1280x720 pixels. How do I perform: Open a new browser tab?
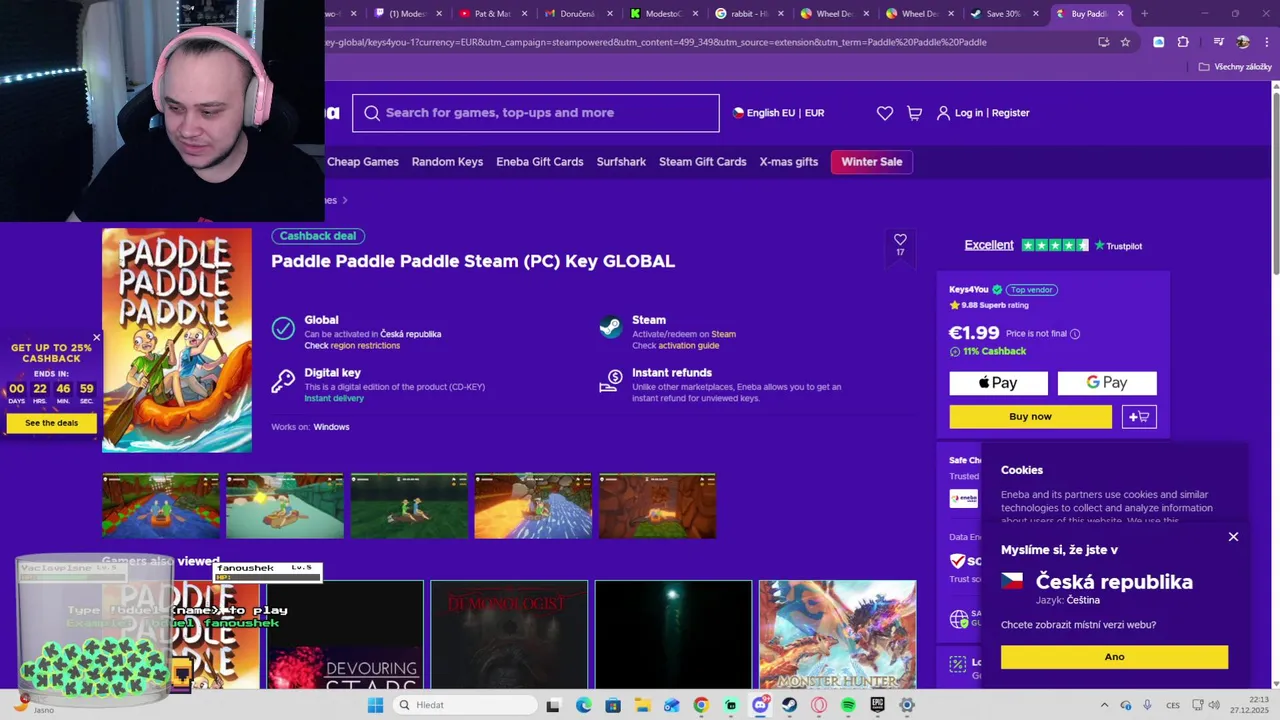pyautogui.click(x=1144, y=14)
